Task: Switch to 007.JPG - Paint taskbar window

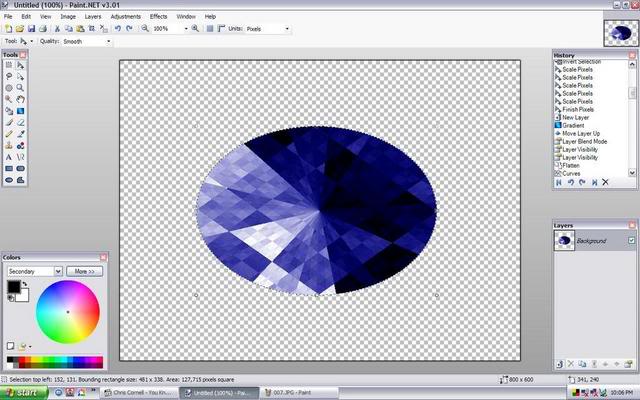Action: (x=299, y=393)
